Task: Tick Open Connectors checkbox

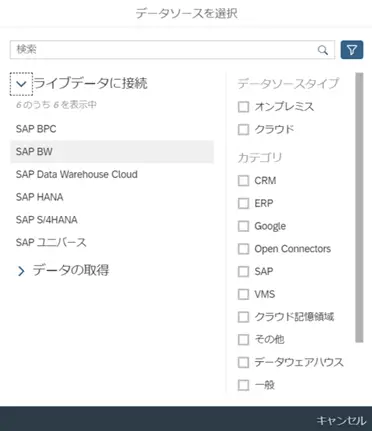Action: (243, 249)
